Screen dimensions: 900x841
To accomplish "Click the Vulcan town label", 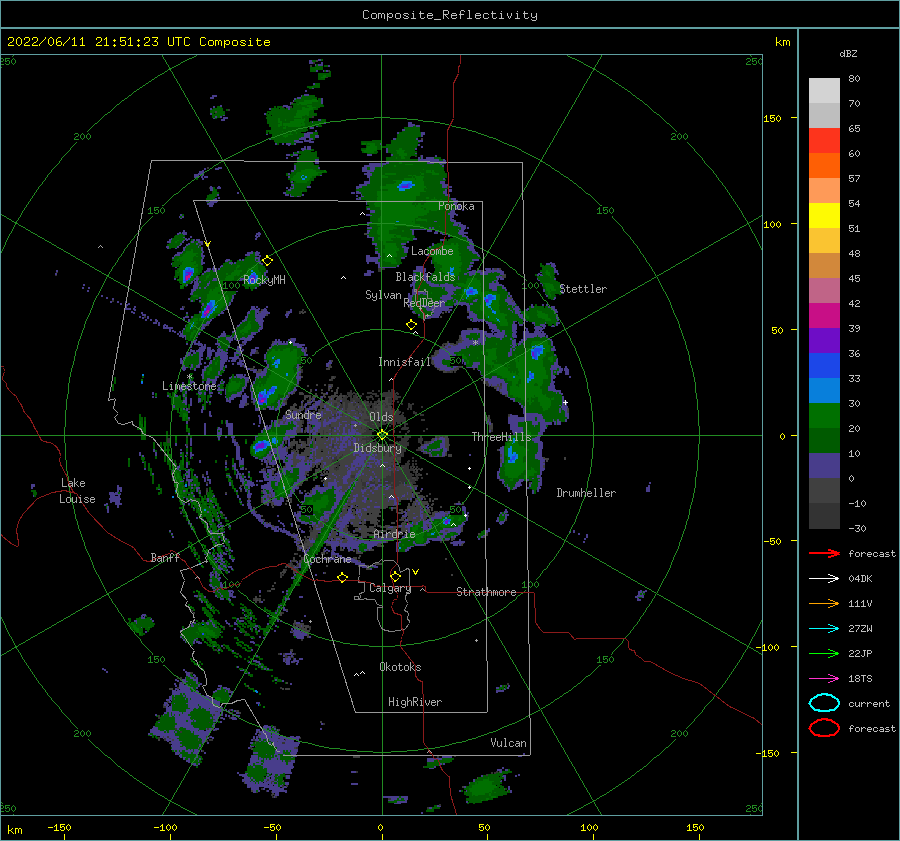I will pos(508,743).
